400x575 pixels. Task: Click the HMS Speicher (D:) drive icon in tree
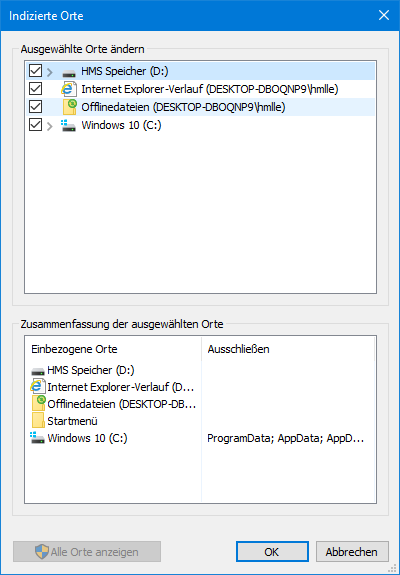(x=69, y=72)
